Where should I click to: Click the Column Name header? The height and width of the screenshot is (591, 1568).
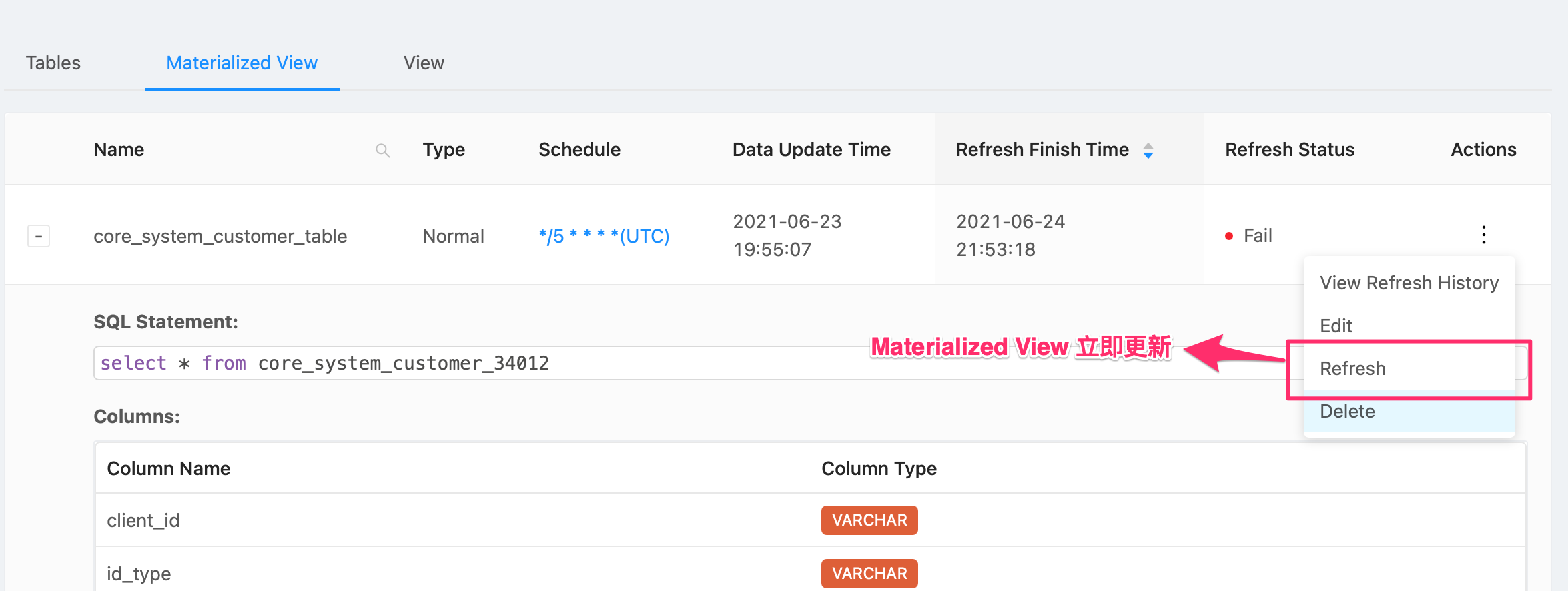click(168, 468)
